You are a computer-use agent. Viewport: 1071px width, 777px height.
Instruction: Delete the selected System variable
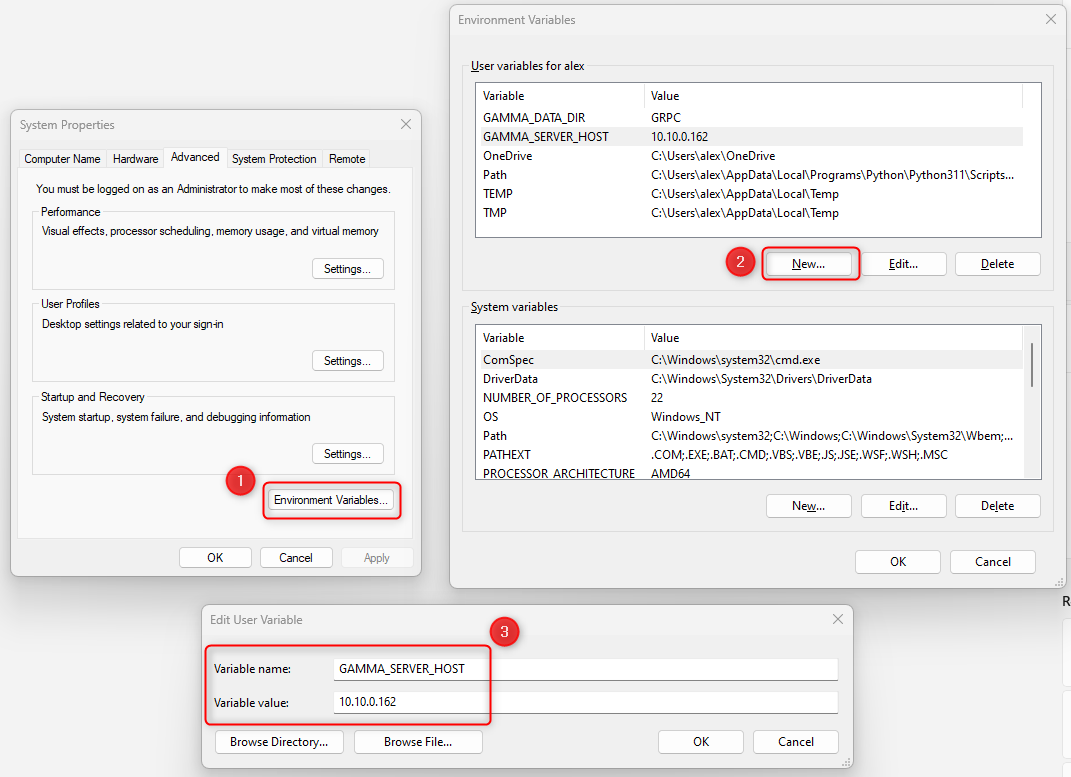point(997,506)
